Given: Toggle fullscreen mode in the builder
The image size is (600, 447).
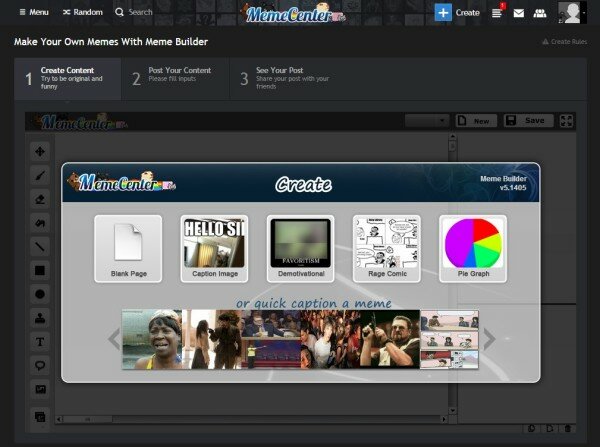Looking at the screenshot, I should click(x=566, y=120).
